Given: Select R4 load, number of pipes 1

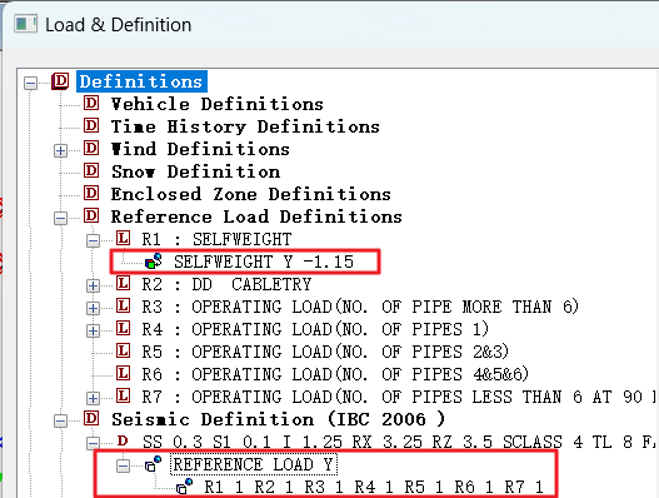Looking at the screenshot, I should (315, 329).
